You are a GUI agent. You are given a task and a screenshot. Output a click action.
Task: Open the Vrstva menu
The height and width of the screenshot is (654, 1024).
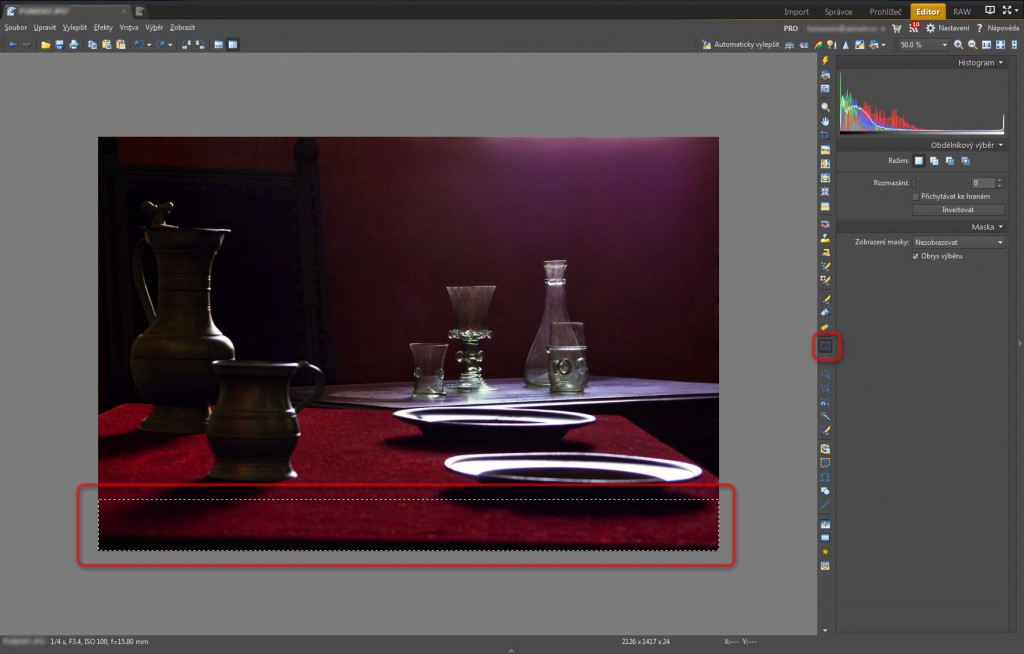point(129,27)
